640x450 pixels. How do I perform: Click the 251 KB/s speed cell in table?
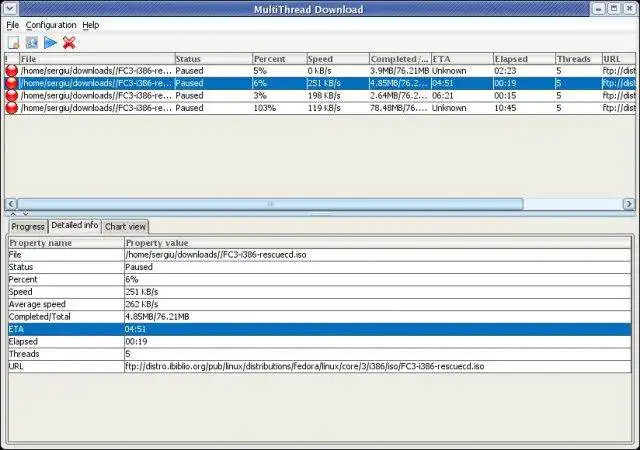(x=338, y=83)
